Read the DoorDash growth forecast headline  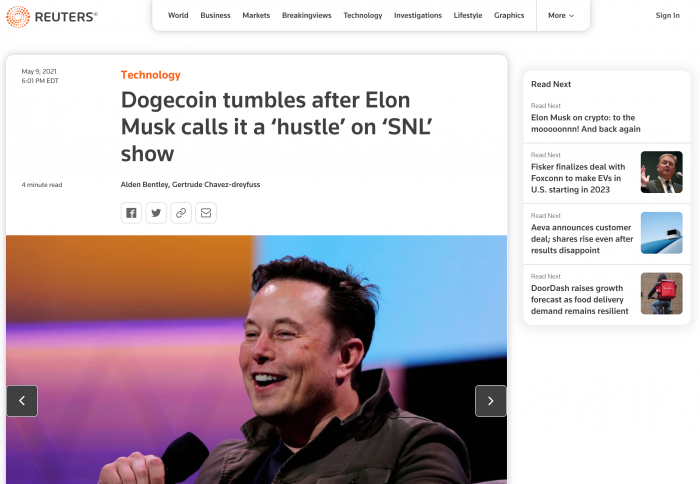579,300
